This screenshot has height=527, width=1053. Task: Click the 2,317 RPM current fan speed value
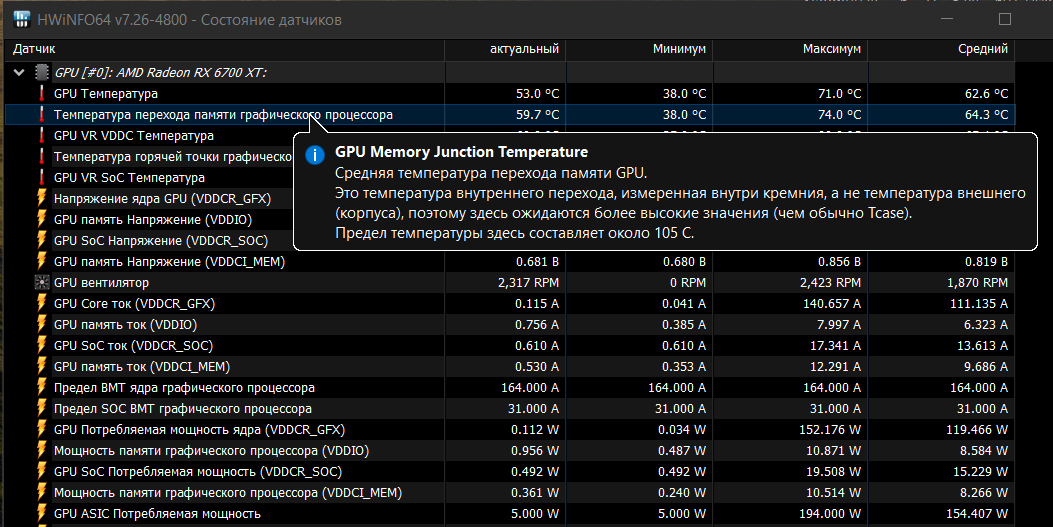529,283
